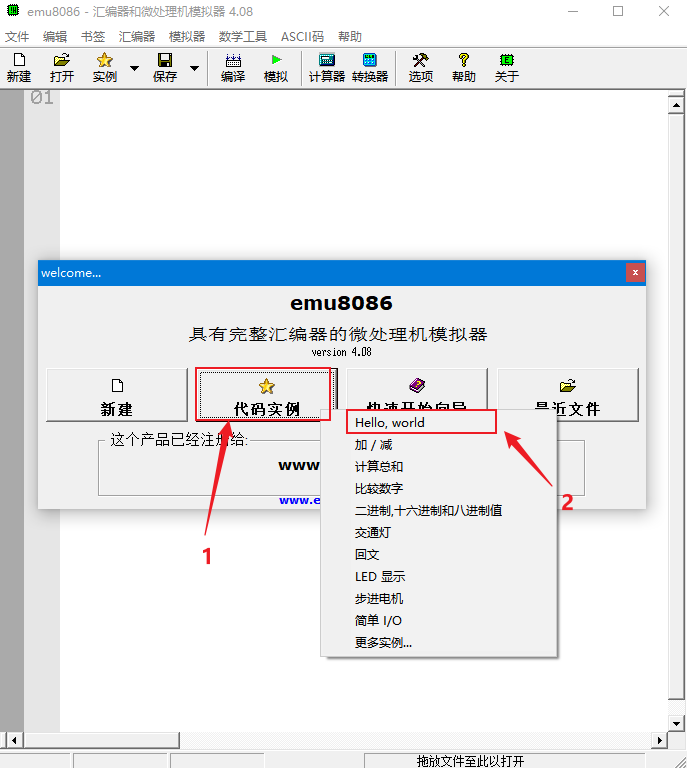The width and height of the screenshot is (687, 768).
Task: Select the 简单 I/O example
Action: [x=438, y=621]
